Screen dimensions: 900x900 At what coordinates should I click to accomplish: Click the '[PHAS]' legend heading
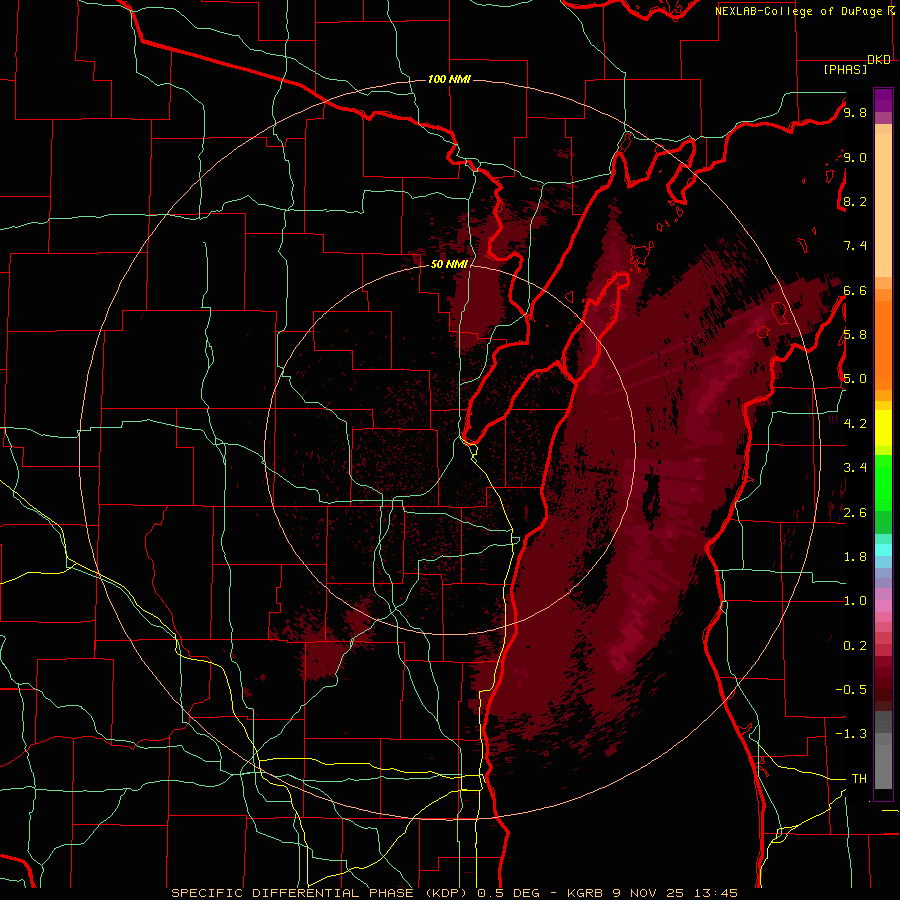click(x=845, y=69)
